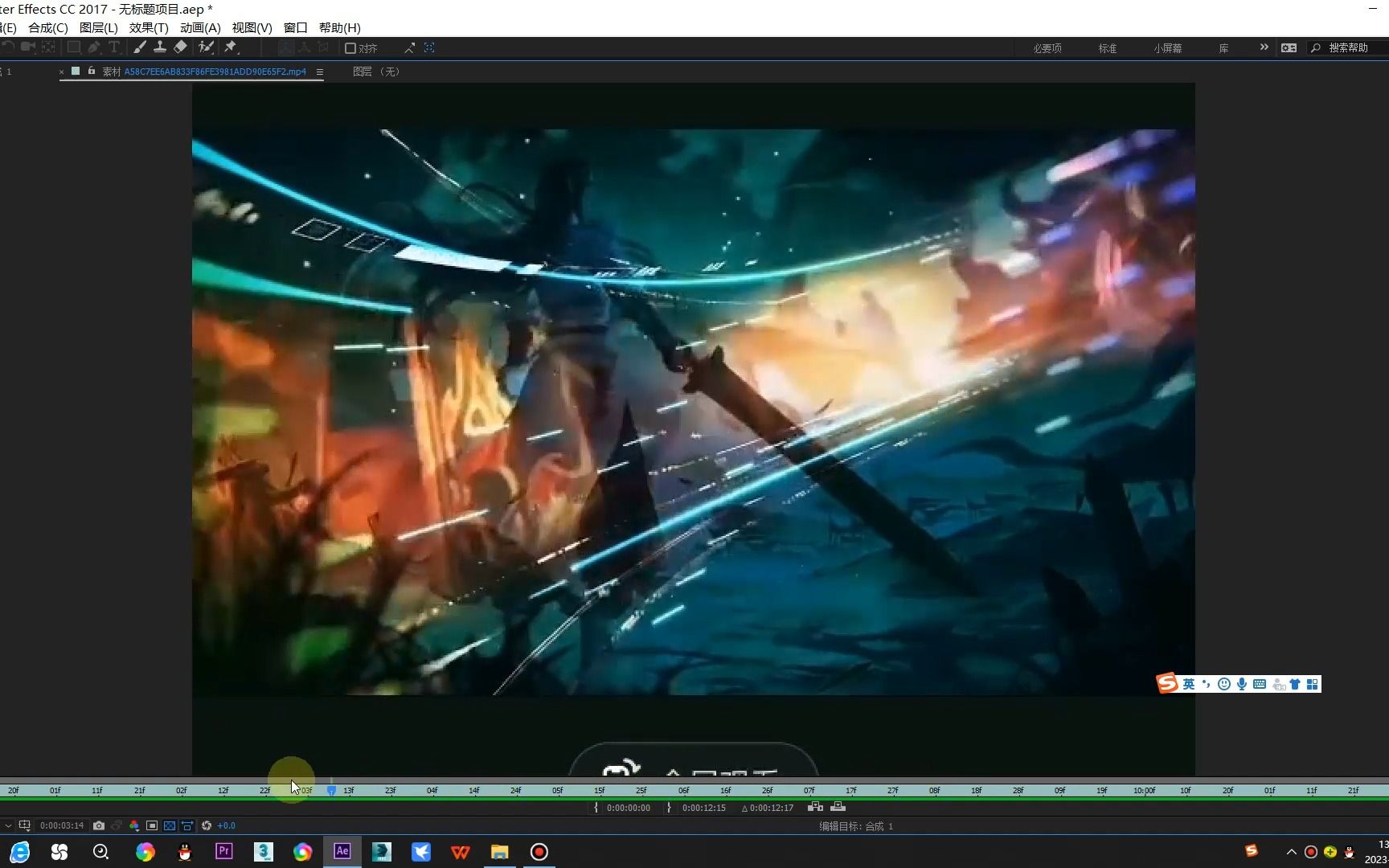The image size is (1389, 868).
Task: Switch to the 小屏幕 workspace
Action: 1168,48
